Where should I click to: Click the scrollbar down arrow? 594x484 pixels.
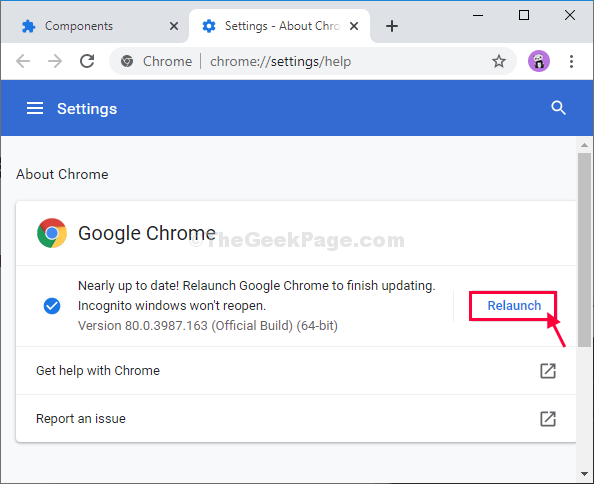584,474
